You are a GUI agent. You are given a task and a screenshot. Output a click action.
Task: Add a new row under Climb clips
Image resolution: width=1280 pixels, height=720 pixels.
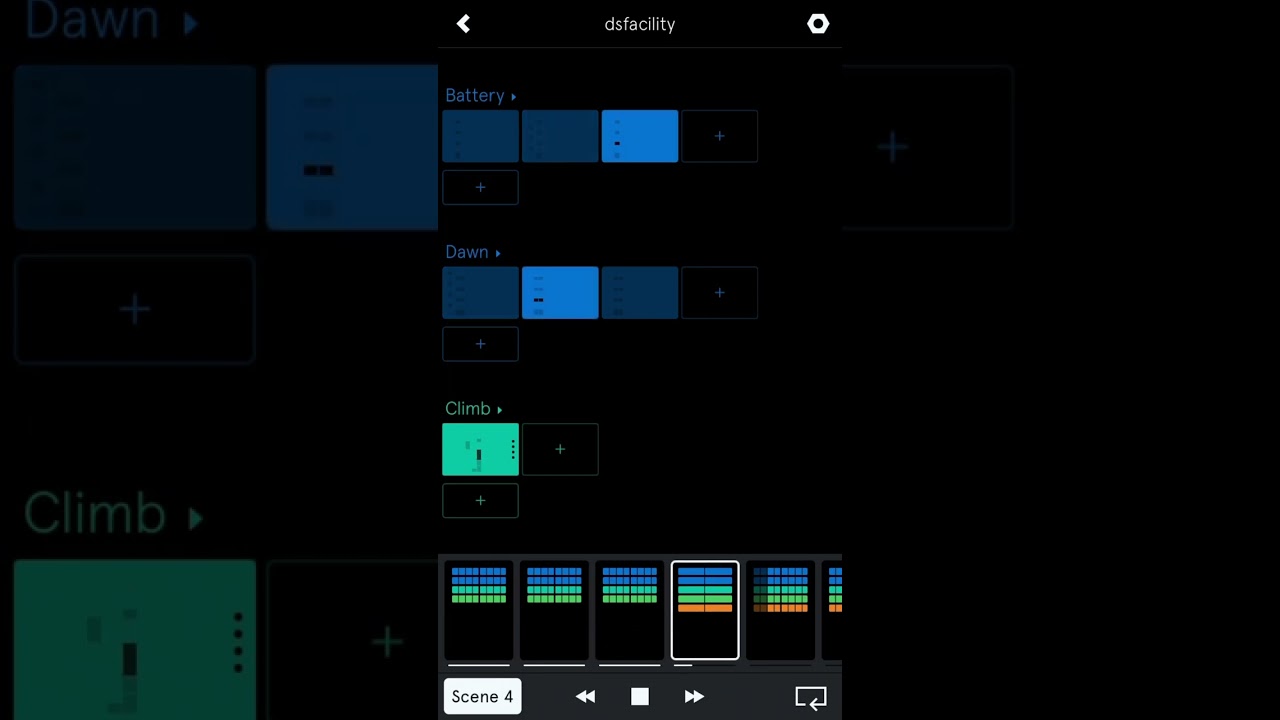481,500
